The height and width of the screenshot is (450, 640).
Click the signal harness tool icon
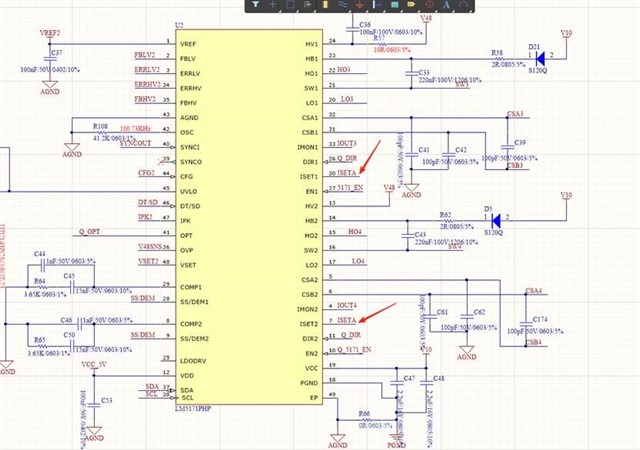(x=377, y=4)
